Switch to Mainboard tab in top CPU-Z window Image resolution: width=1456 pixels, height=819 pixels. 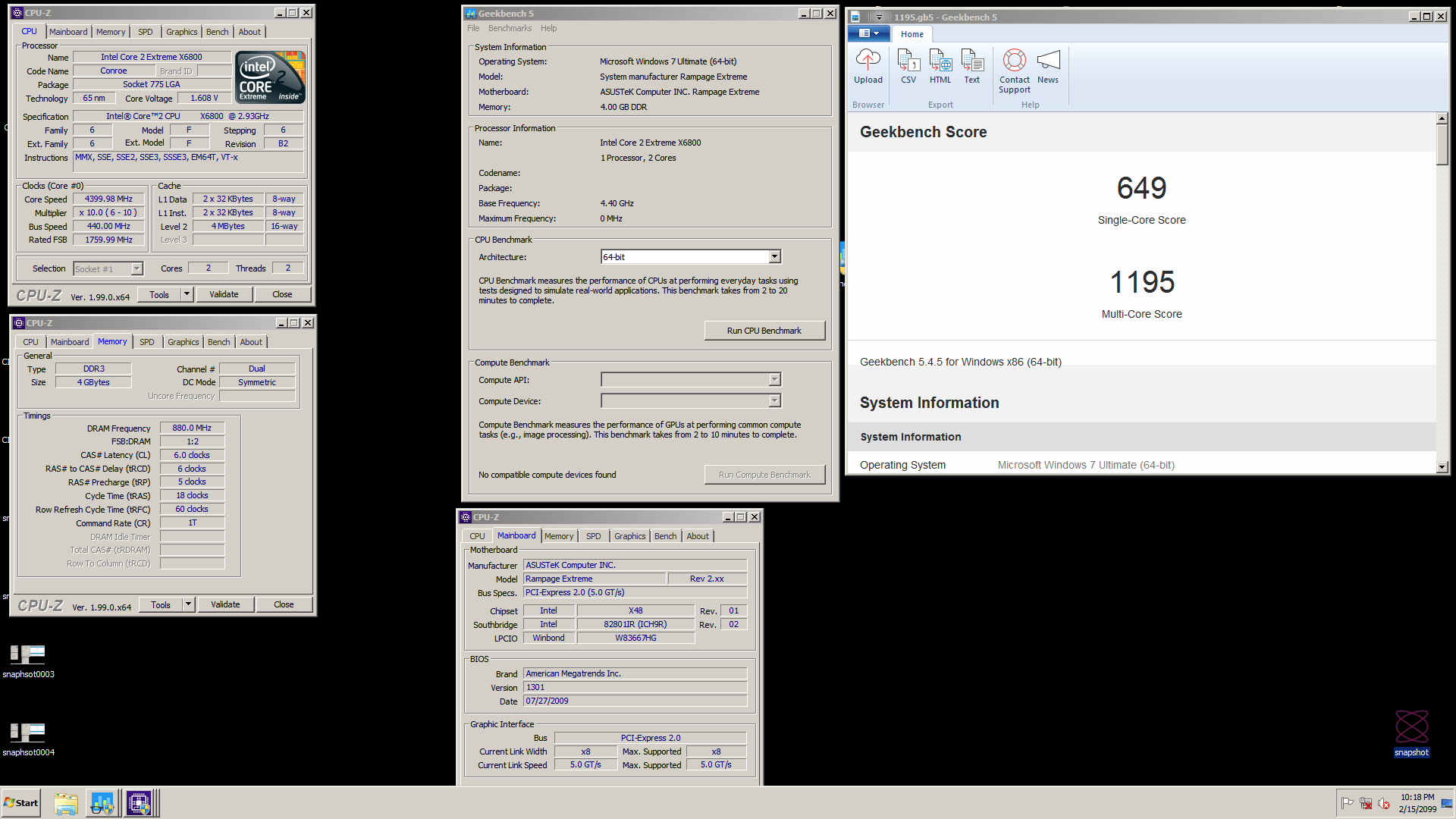pos(68,32)
